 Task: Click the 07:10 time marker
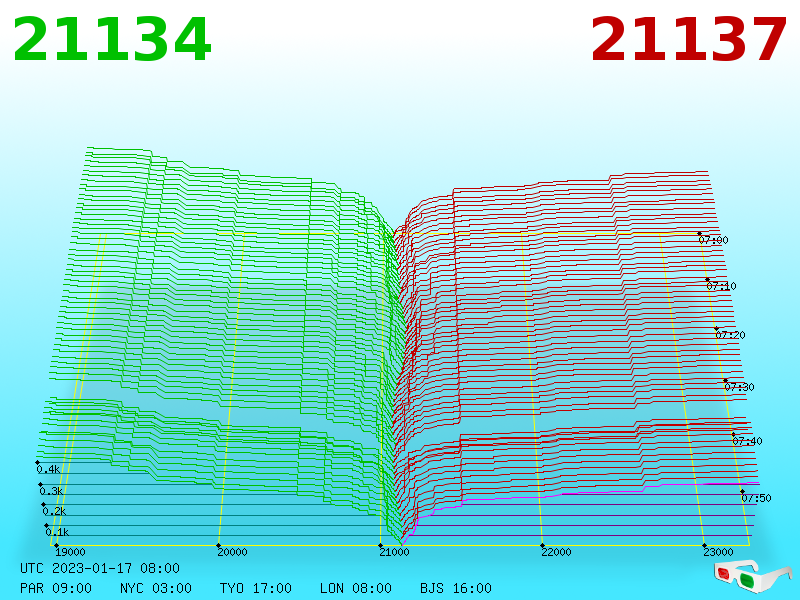[x=721, y=286]
